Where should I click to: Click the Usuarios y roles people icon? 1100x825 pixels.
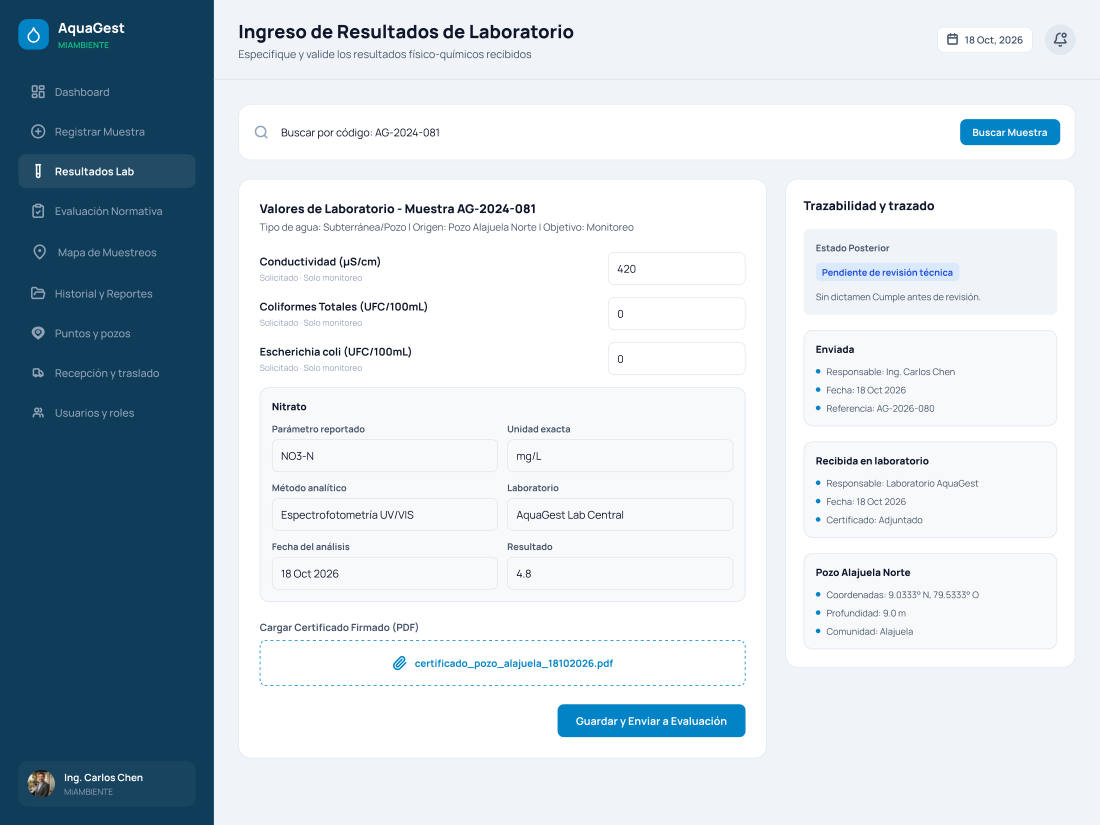pyautogui.click(x=38, y=412)
